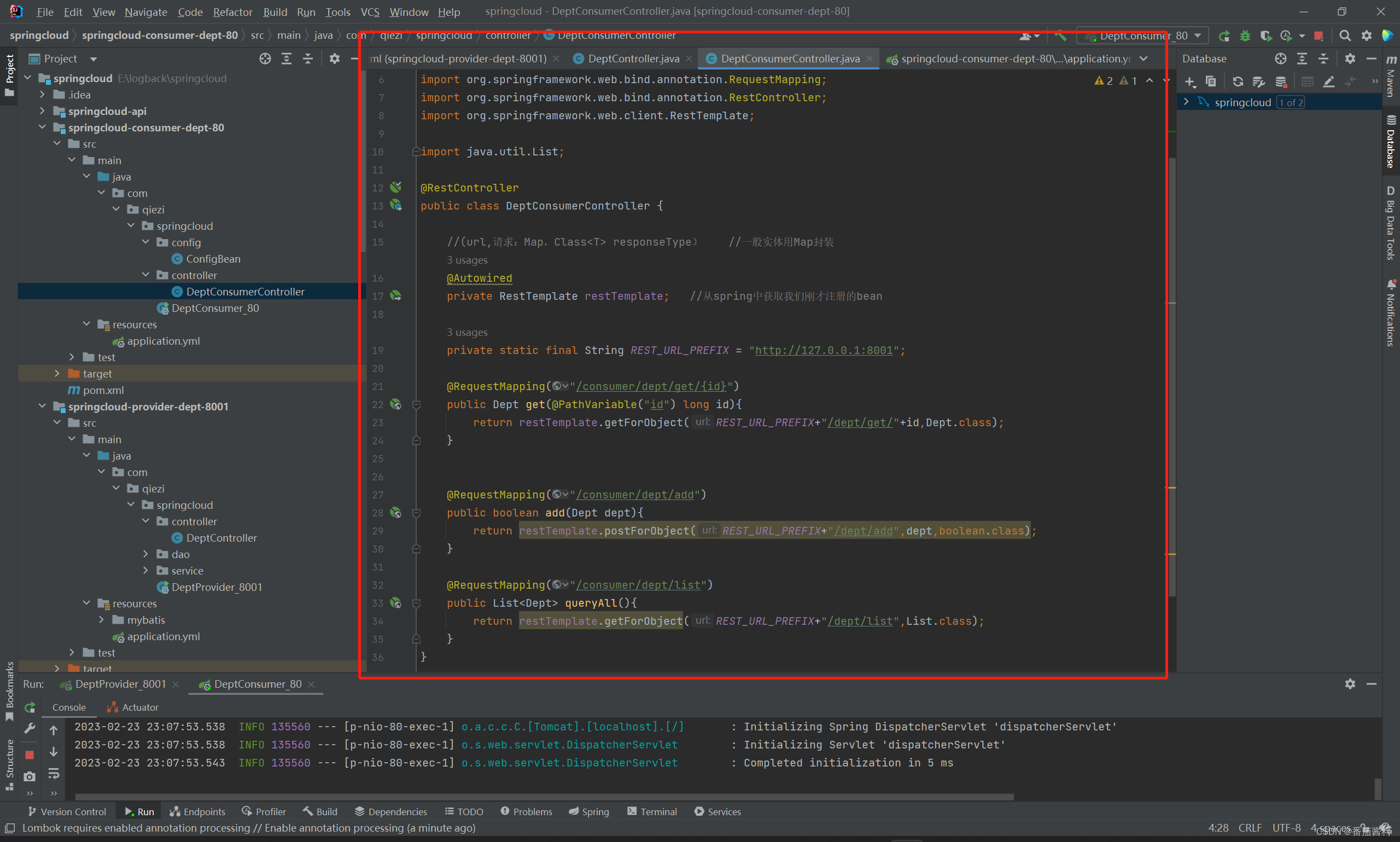1400x842 pixels.
Task: Switch to the DeptController.java tab
Action: pyautogui.click(x=633, y=59)
